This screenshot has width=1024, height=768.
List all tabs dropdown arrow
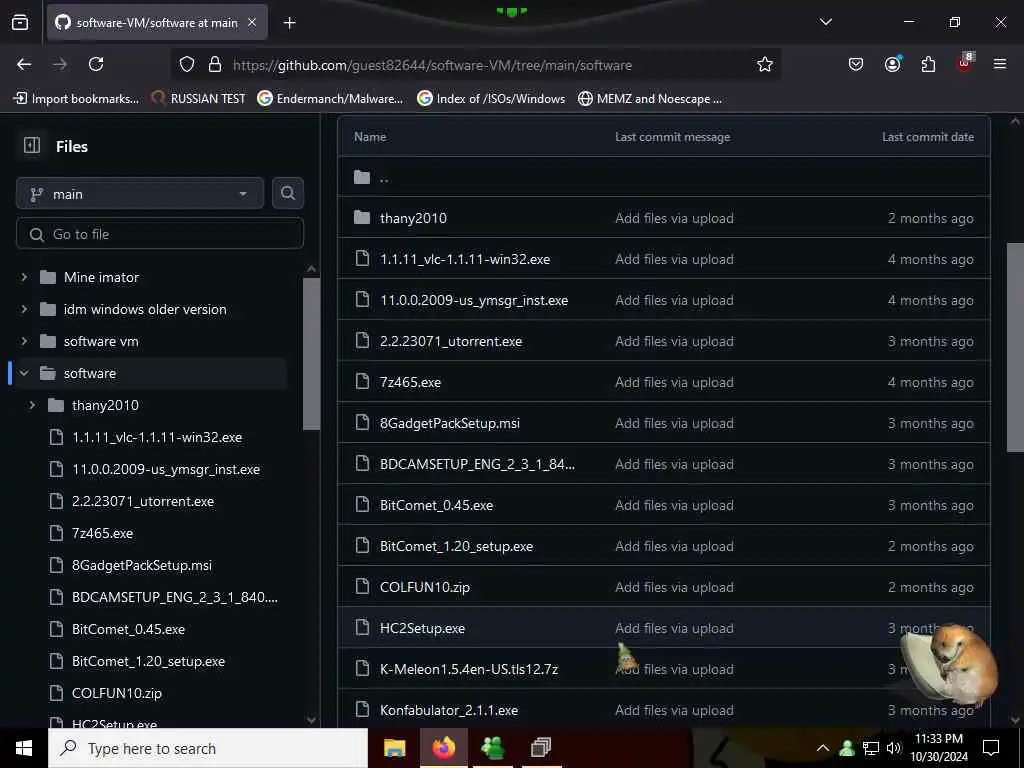[826, 22]
